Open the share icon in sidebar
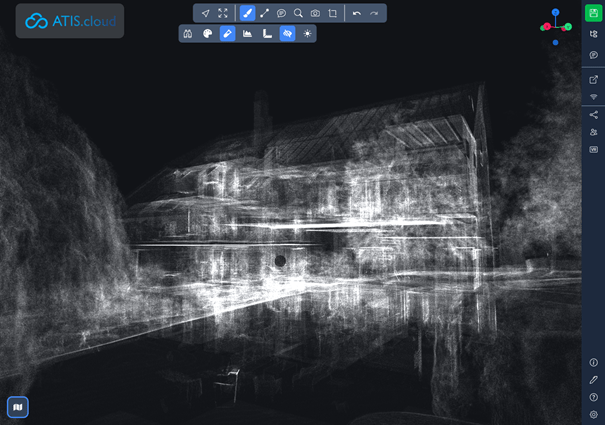 click(594, 115)
